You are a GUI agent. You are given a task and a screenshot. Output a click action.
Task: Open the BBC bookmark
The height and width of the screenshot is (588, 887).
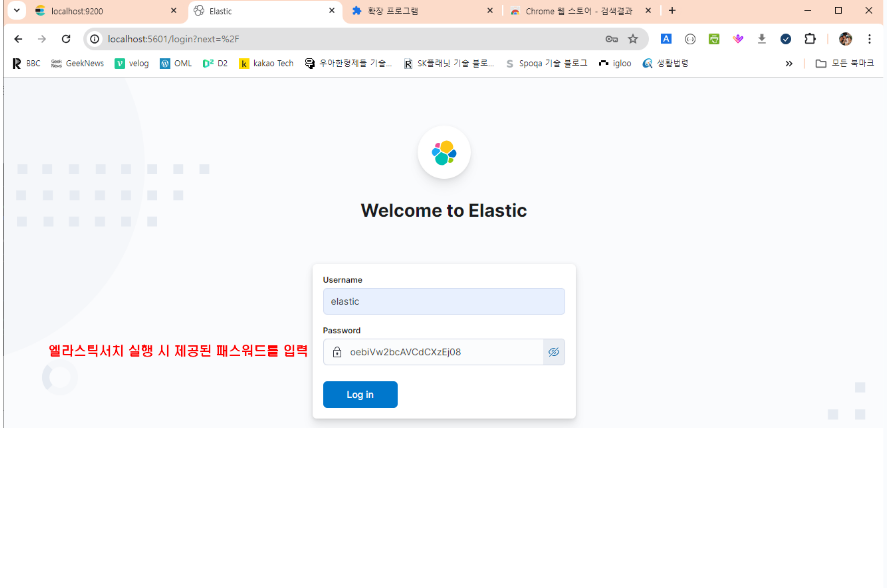tap(26, 63)
